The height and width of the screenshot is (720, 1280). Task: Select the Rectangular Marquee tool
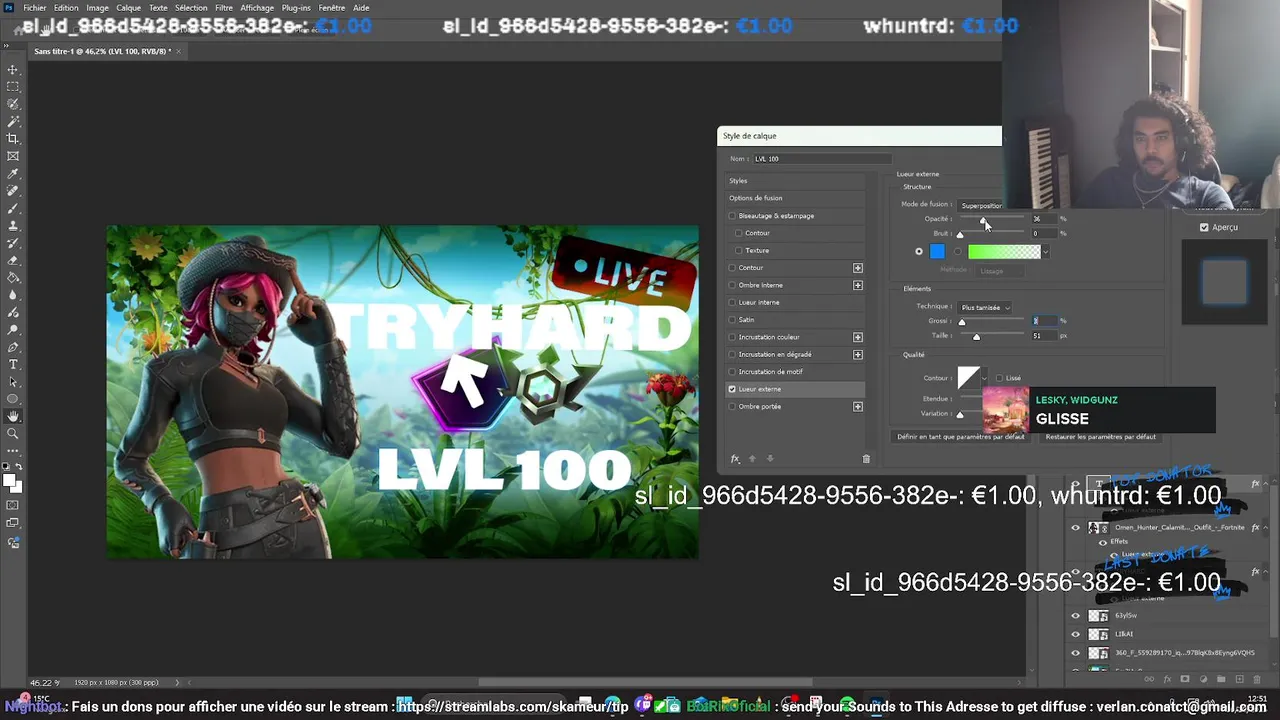(13, 87)
